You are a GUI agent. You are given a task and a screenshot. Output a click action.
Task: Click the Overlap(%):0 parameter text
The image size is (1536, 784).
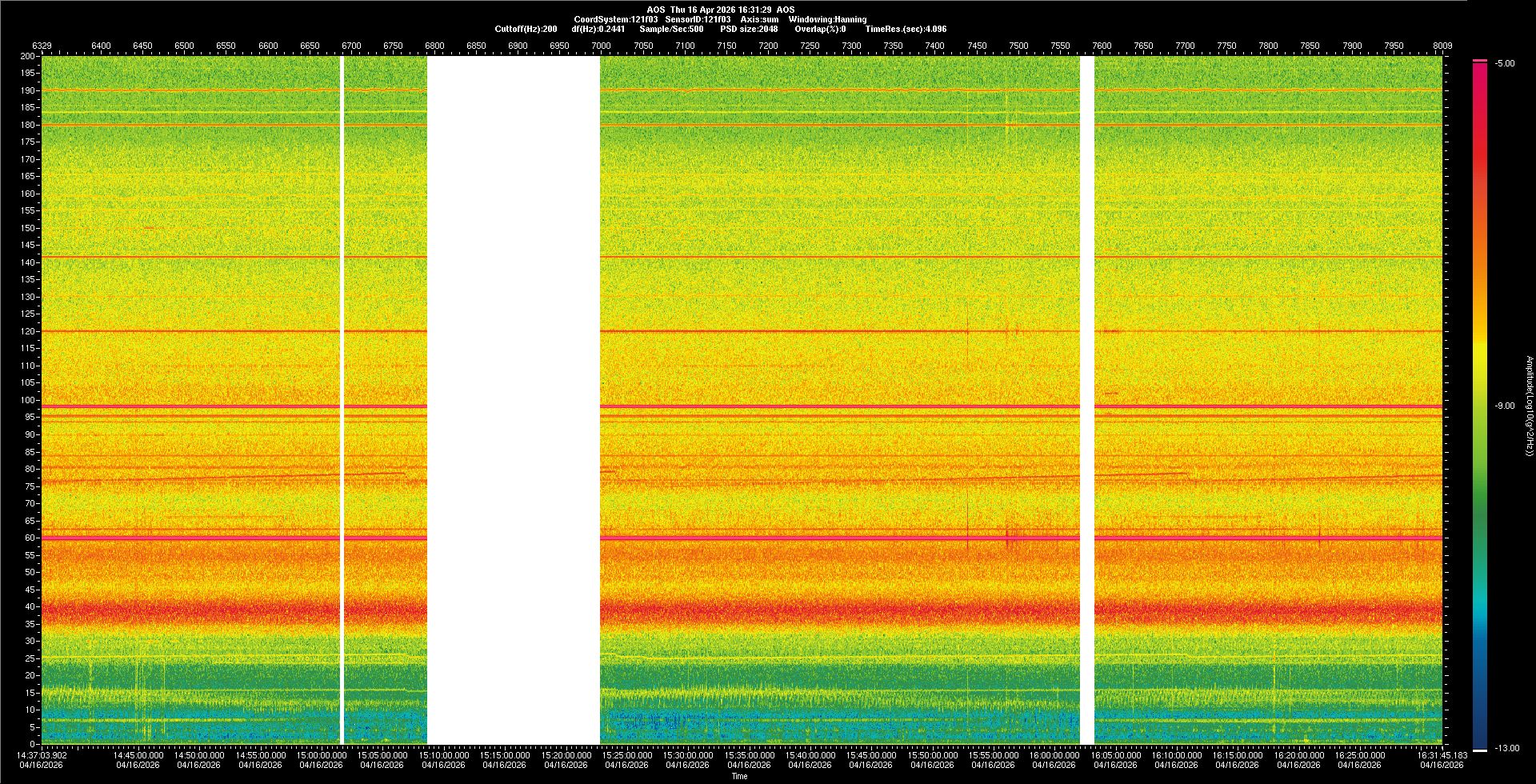tap(820, 29)
